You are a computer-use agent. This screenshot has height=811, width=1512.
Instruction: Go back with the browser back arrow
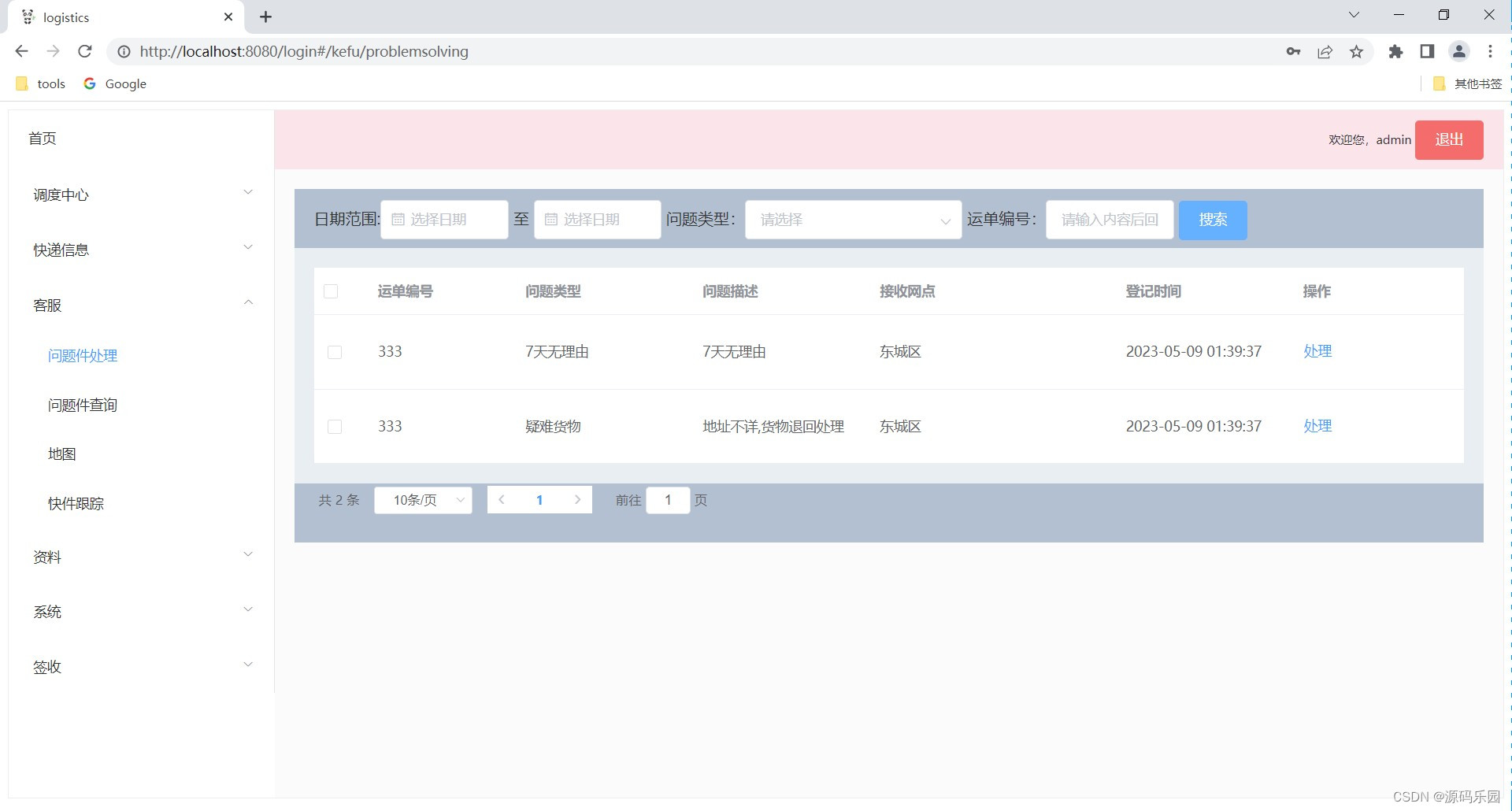coord(21,51)
